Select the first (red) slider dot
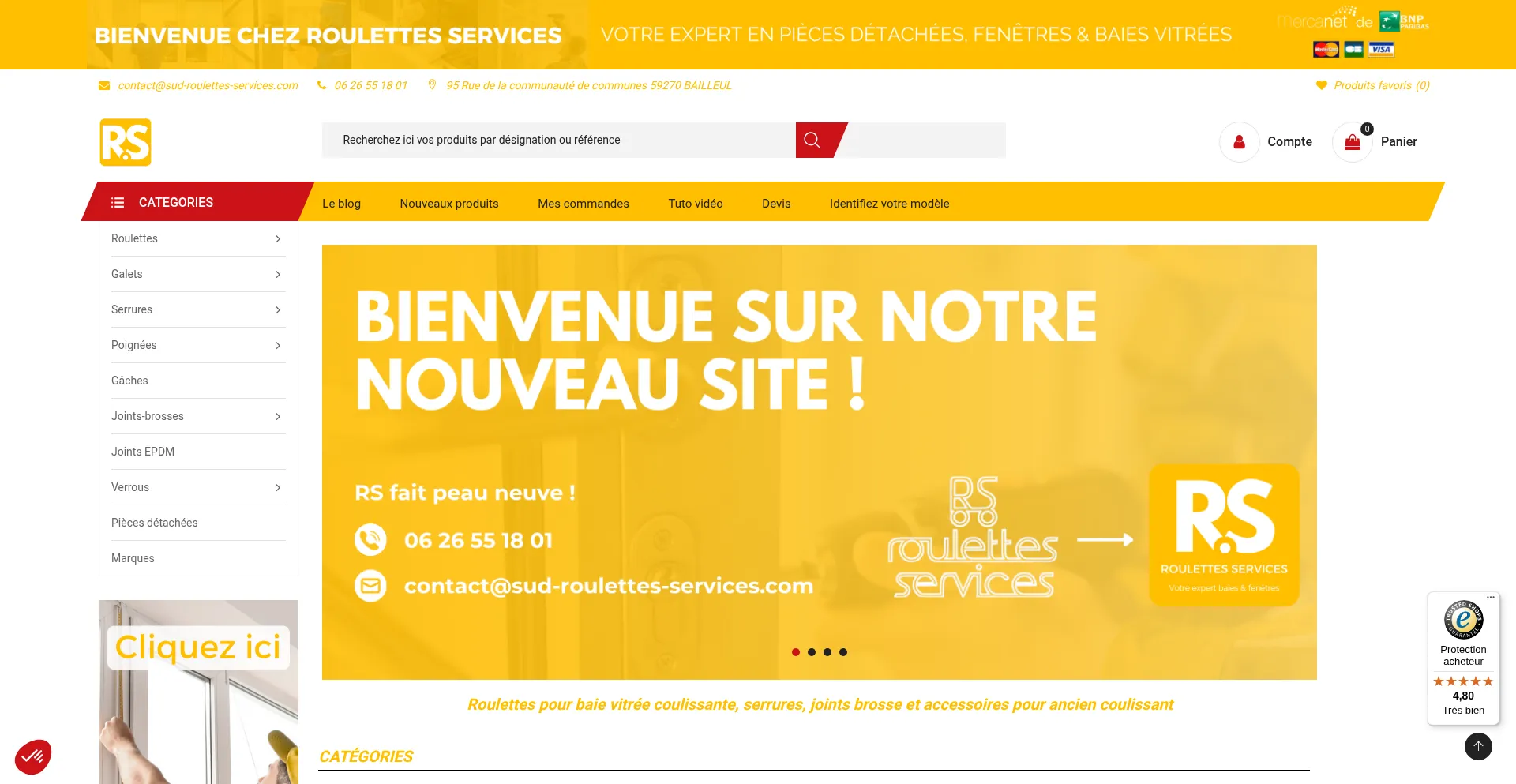1516x784 pixels. 796,652
